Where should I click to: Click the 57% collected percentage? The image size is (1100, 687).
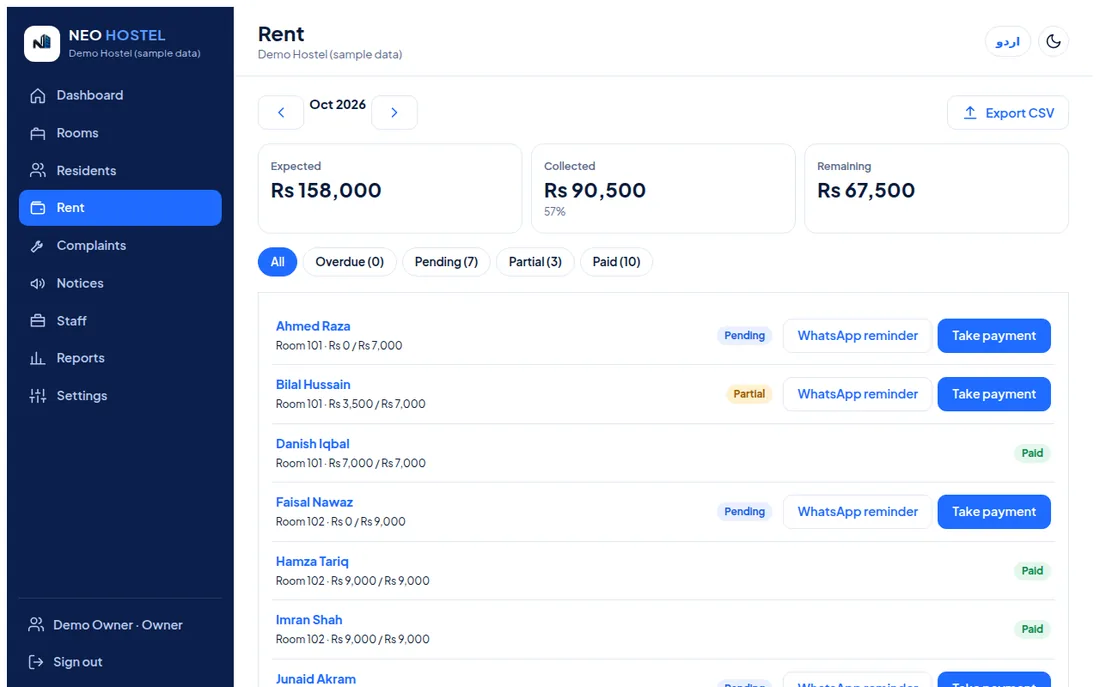554,211
